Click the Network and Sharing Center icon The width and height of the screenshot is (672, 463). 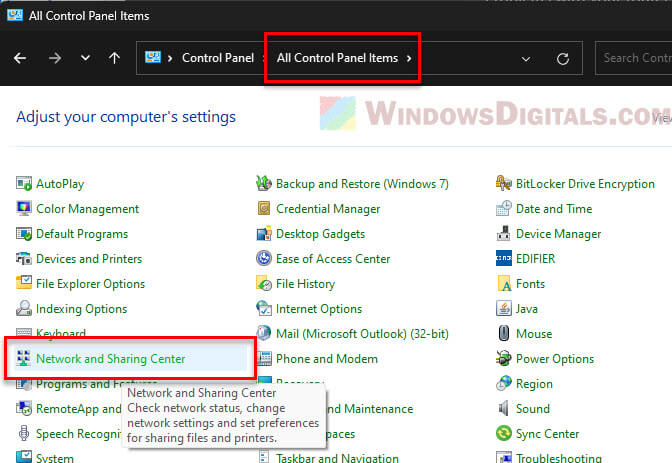[24, 358]
